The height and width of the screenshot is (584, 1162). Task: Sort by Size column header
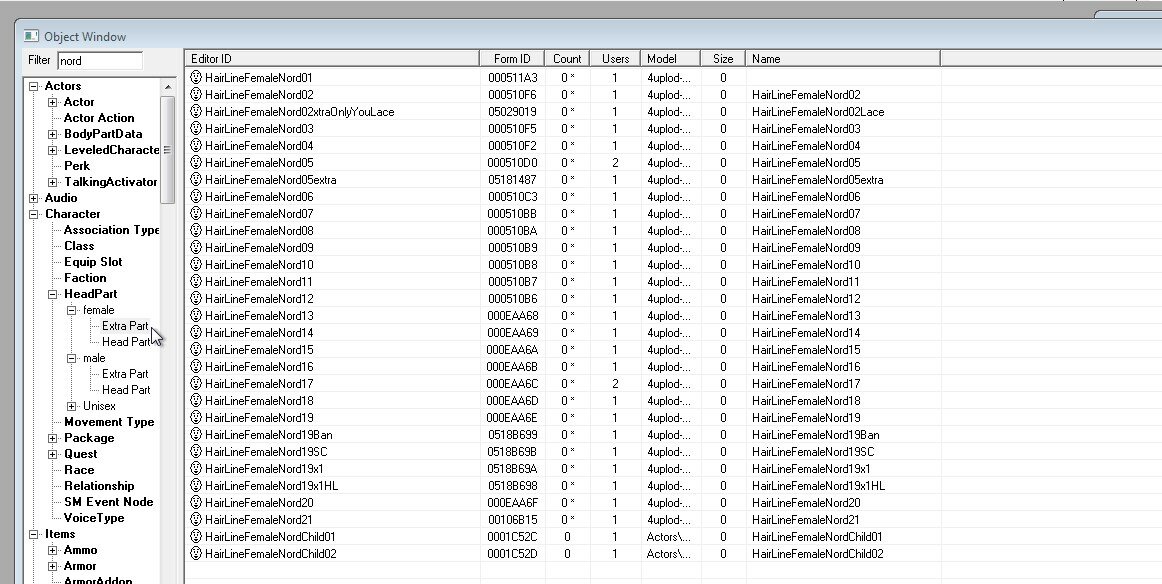click(x=723, y=59)
